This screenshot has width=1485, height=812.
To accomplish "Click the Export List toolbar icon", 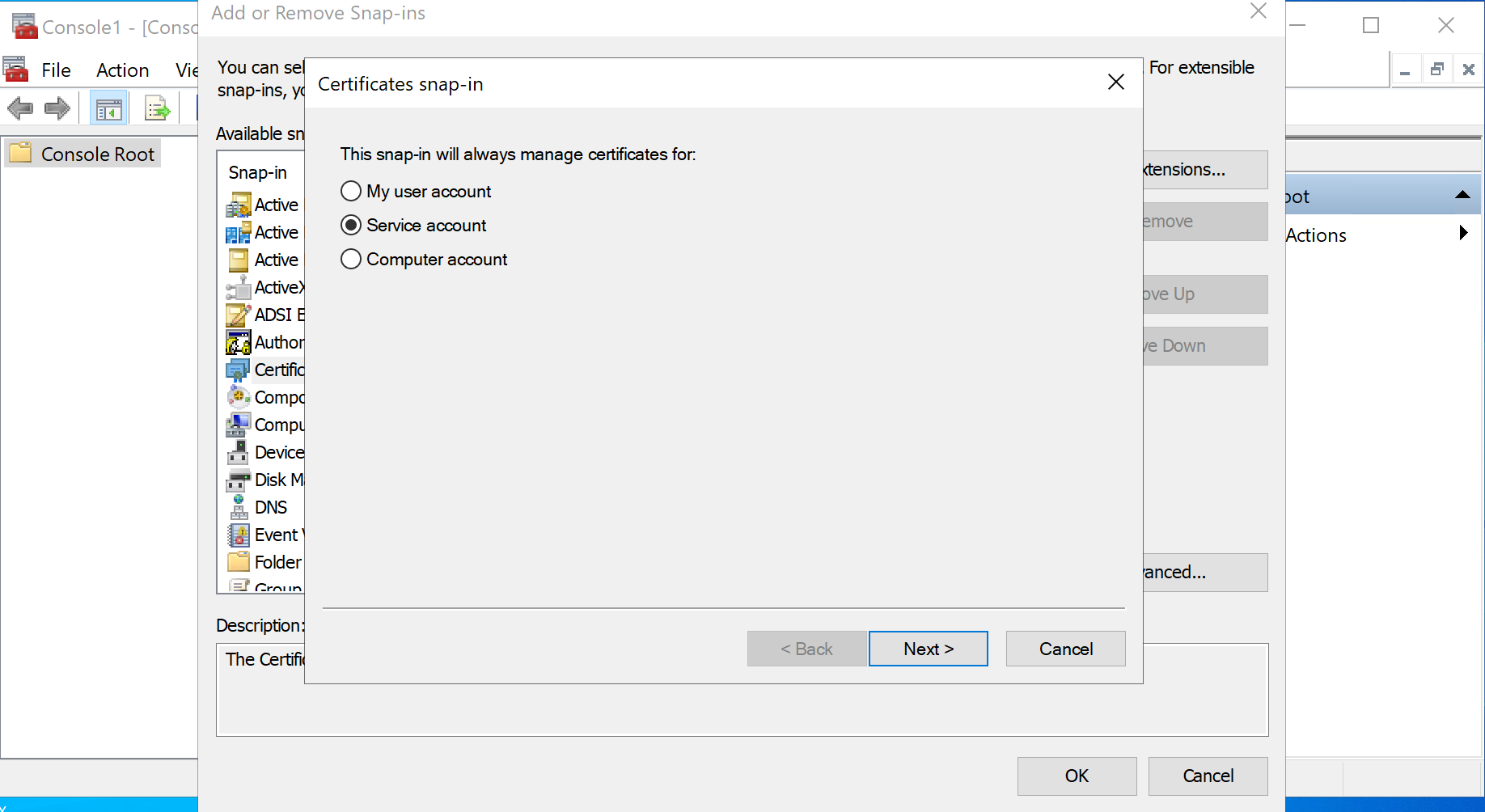I will click(156, 108).
